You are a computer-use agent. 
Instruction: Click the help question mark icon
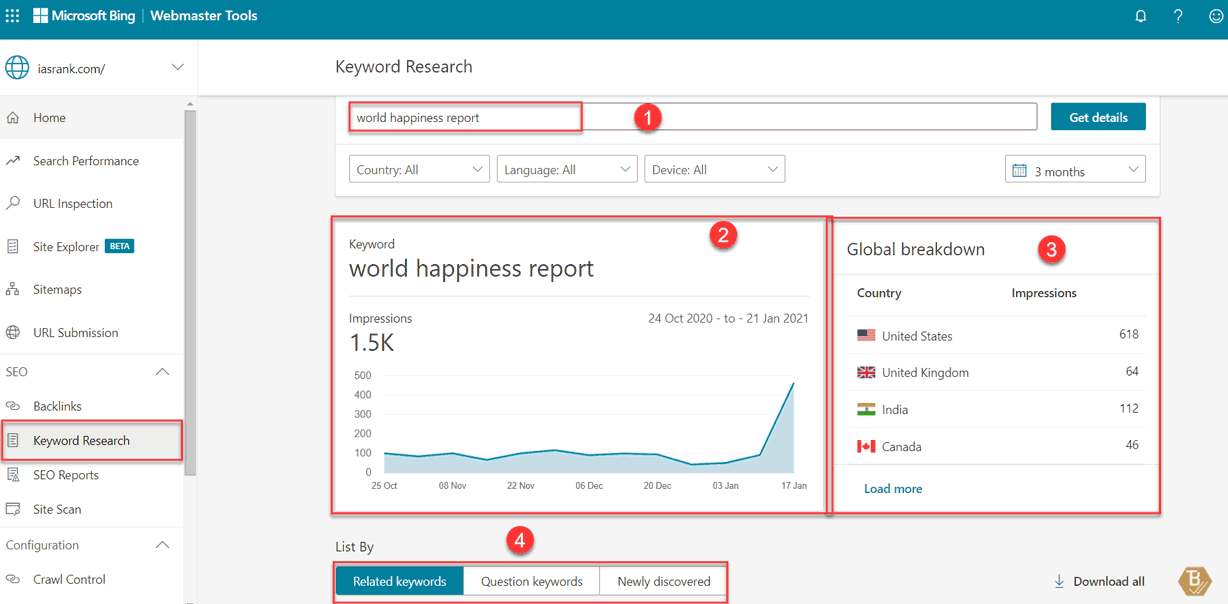point(1178,16)
